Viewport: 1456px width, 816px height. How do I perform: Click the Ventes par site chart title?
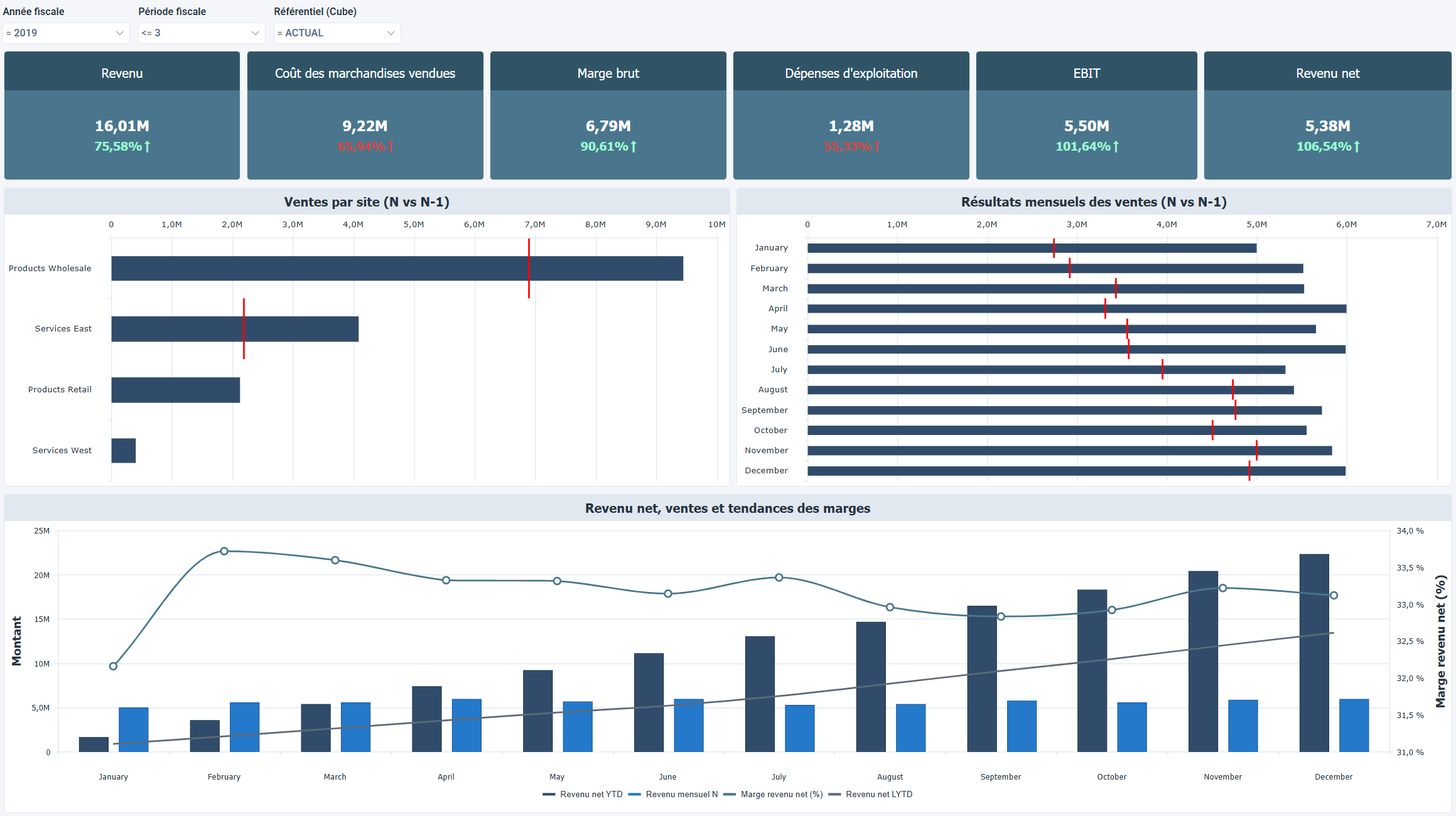366,202
